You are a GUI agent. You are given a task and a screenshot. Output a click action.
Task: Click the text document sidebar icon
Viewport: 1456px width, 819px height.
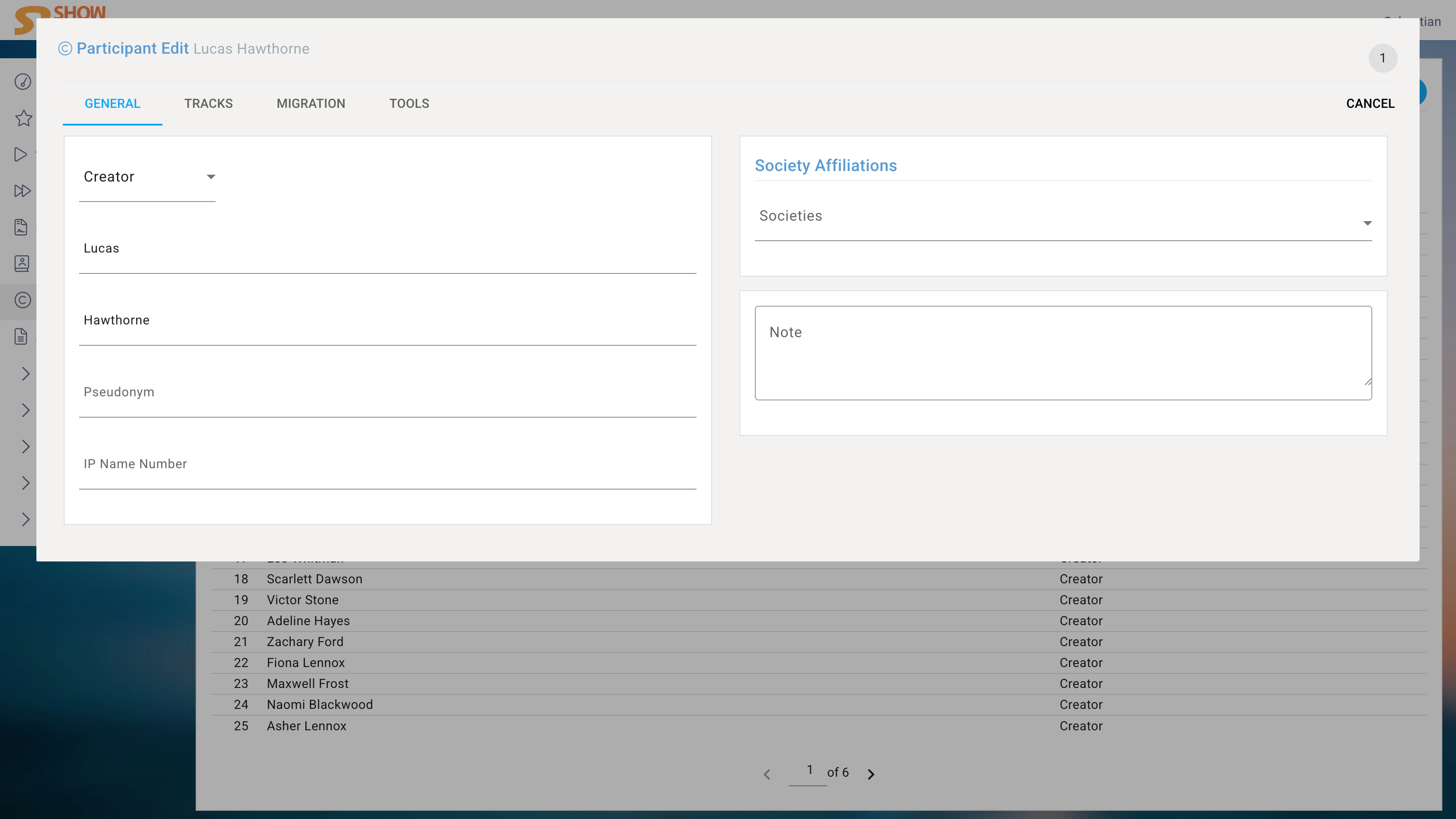point(21,336)
